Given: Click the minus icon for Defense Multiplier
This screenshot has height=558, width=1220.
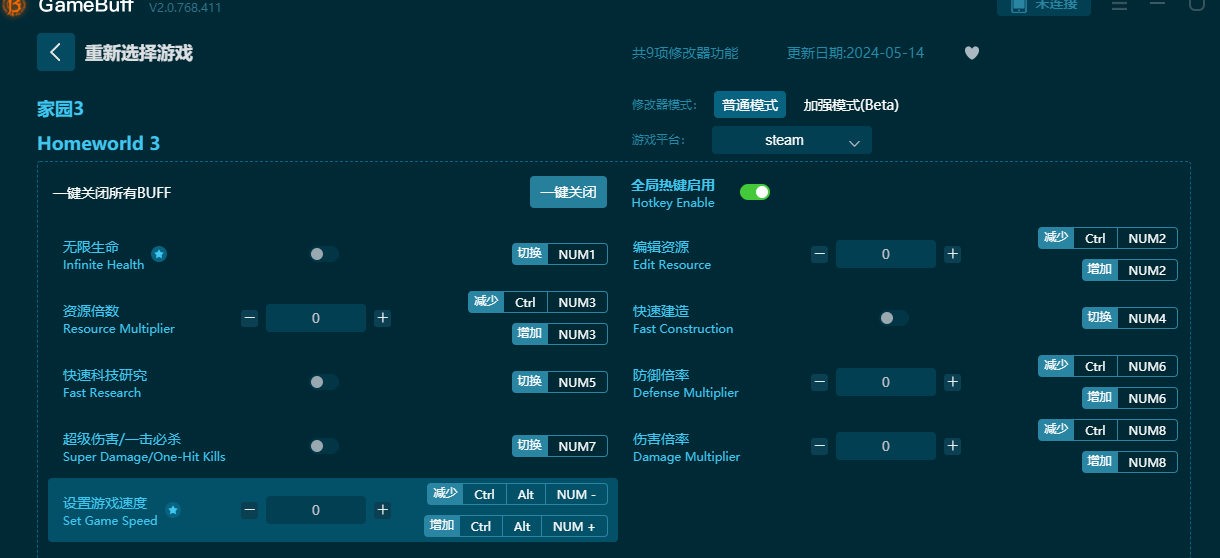Looking at the screenshot, I should (x=820, y=382).
